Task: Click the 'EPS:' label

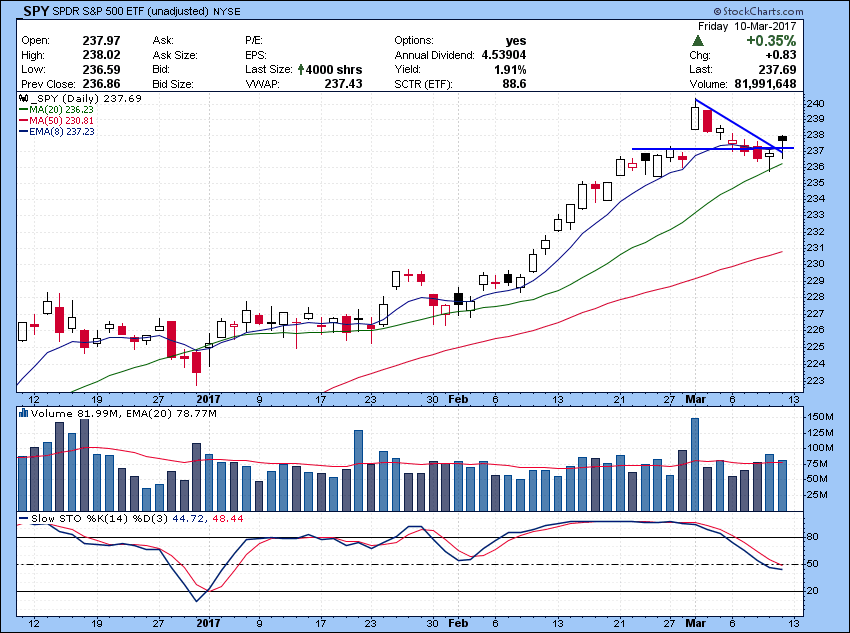Action: [x=255, y=55]
